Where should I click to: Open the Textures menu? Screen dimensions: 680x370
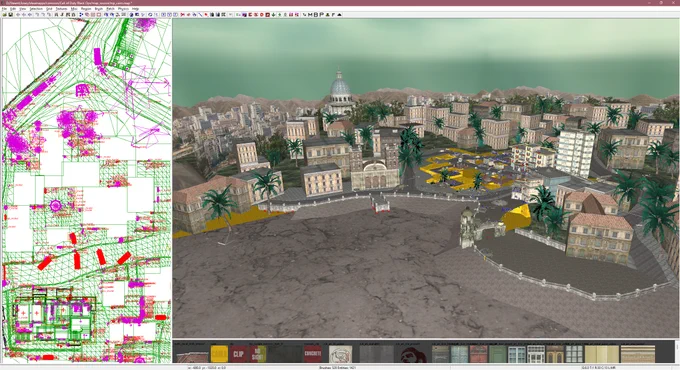click(x=61, y=9)
